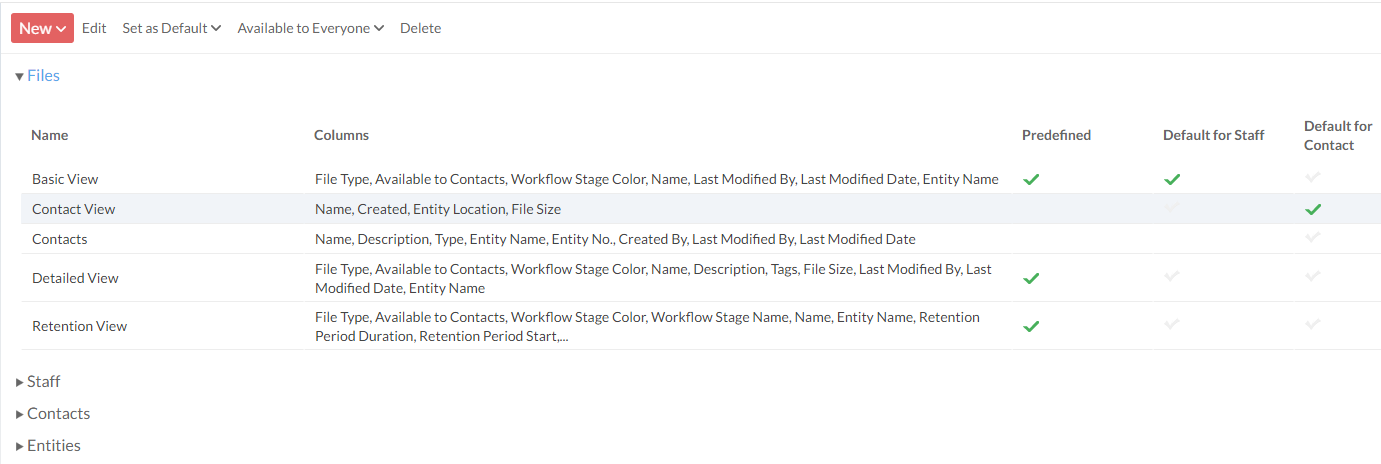
Task: Click green Predefined checkmark for Basic View
Action: [1031, 180]
